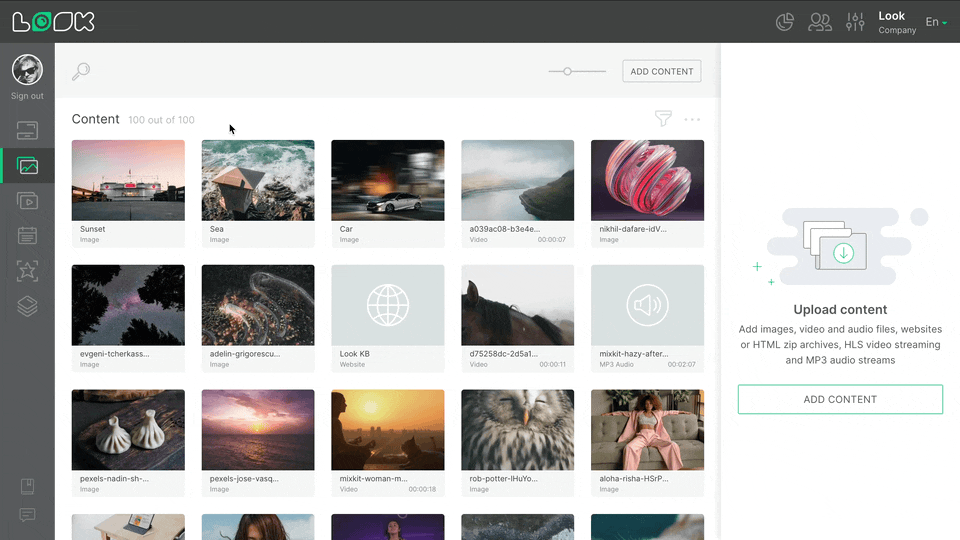Select the Sunset image thumbnail
The image size is (960, 540).
(128, 180)
